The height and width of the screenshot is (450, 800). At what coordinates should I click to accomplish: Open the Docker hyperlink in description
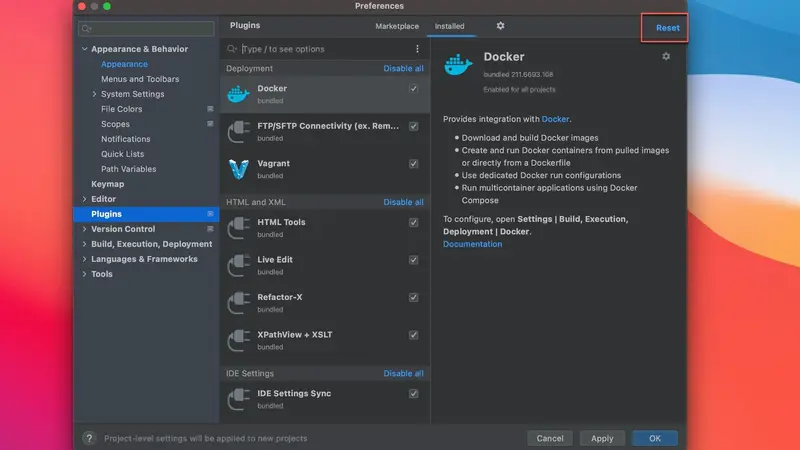tap(555, 119)
